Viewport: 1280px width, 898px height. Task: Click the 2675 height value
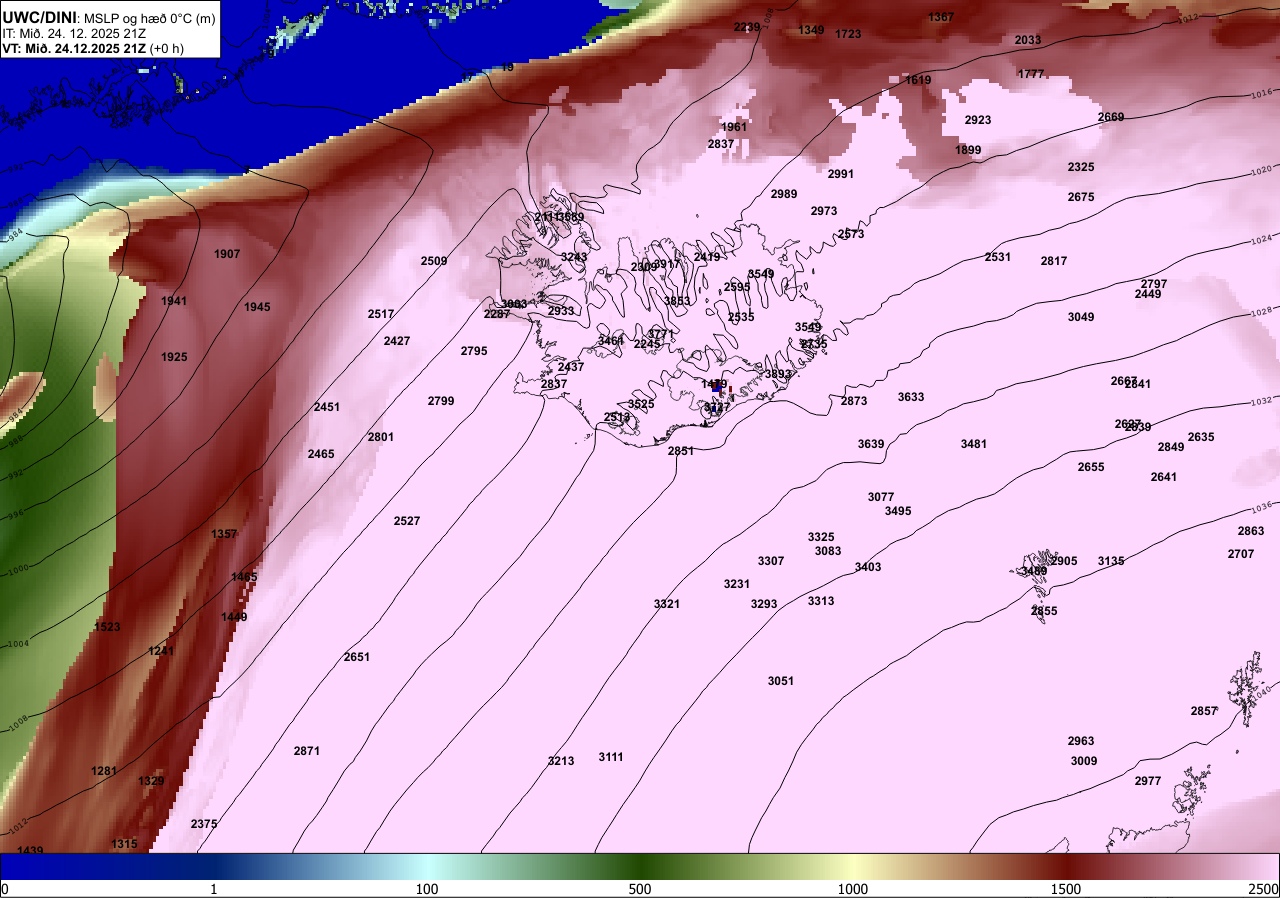[x=1081, y=197]
